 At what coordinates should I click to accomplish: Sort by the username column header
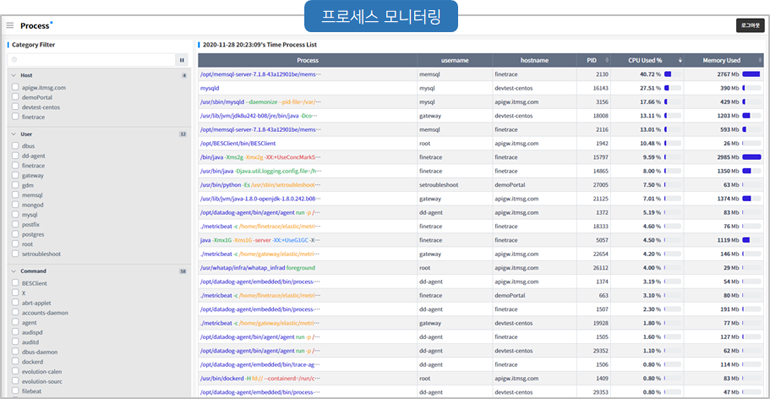[455, 60]
